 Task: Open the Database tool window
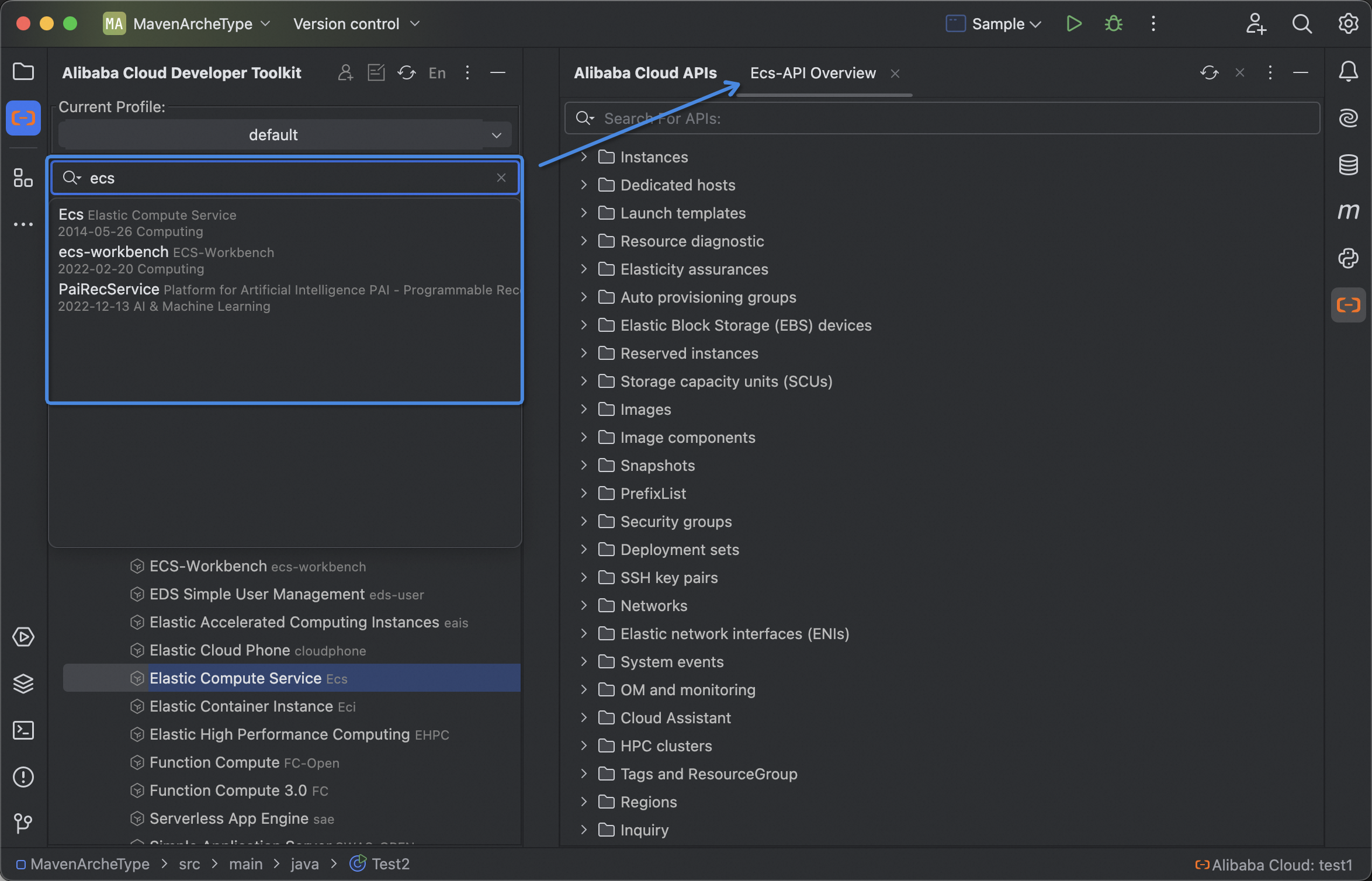[1349, 165]
